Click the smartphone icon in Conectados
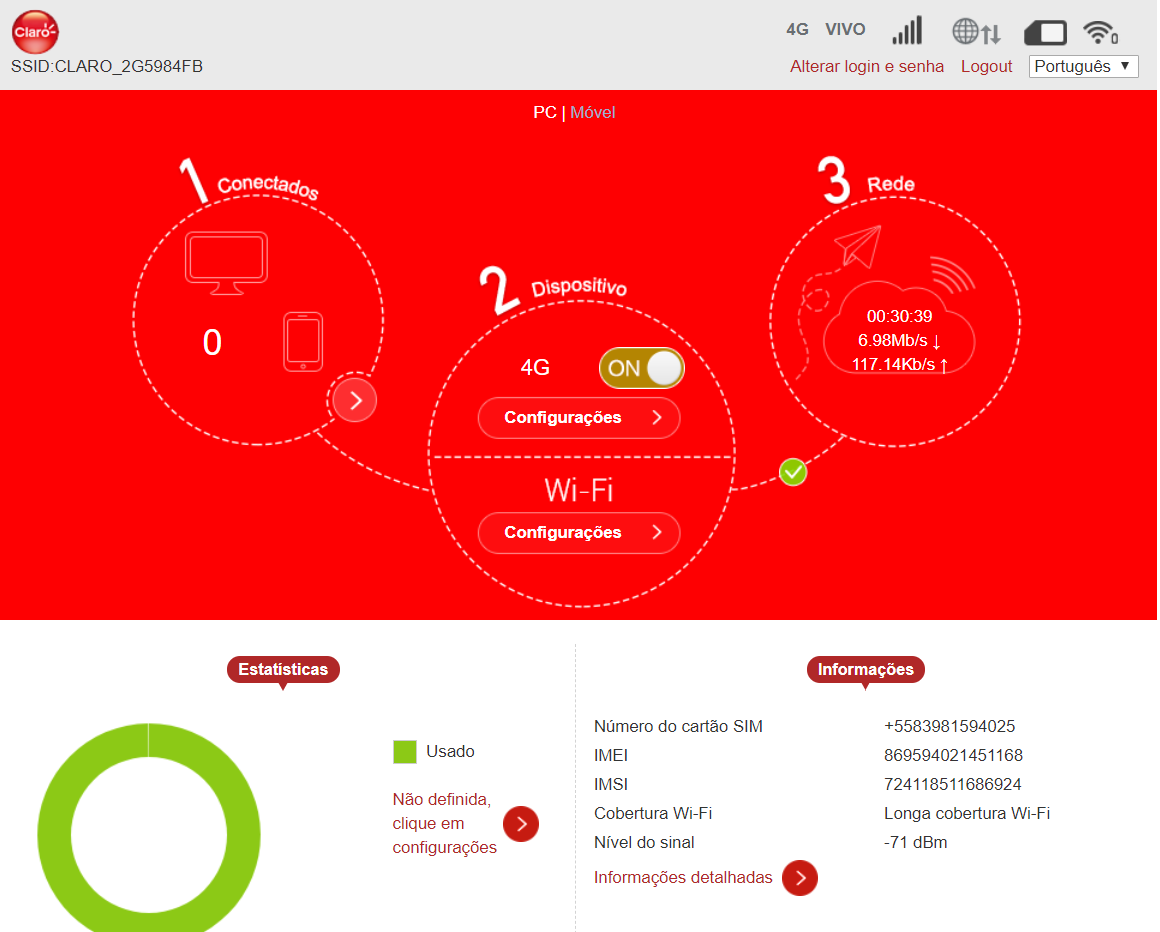The height and width of the screenshot is (932, 1160). coord(303,342)
